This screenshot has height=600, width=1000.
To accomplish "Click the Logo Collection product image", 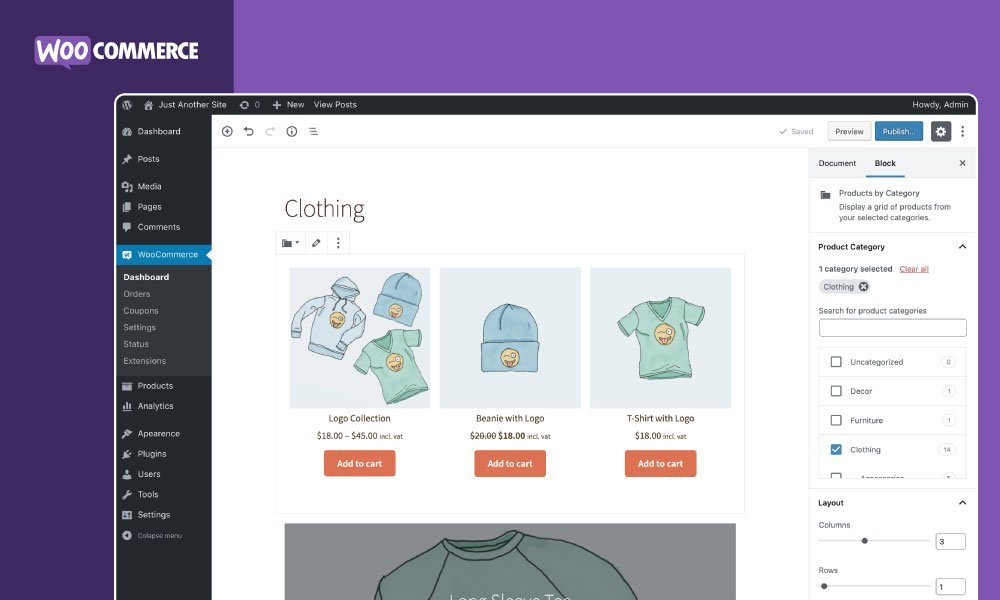I will click(360, 338).
